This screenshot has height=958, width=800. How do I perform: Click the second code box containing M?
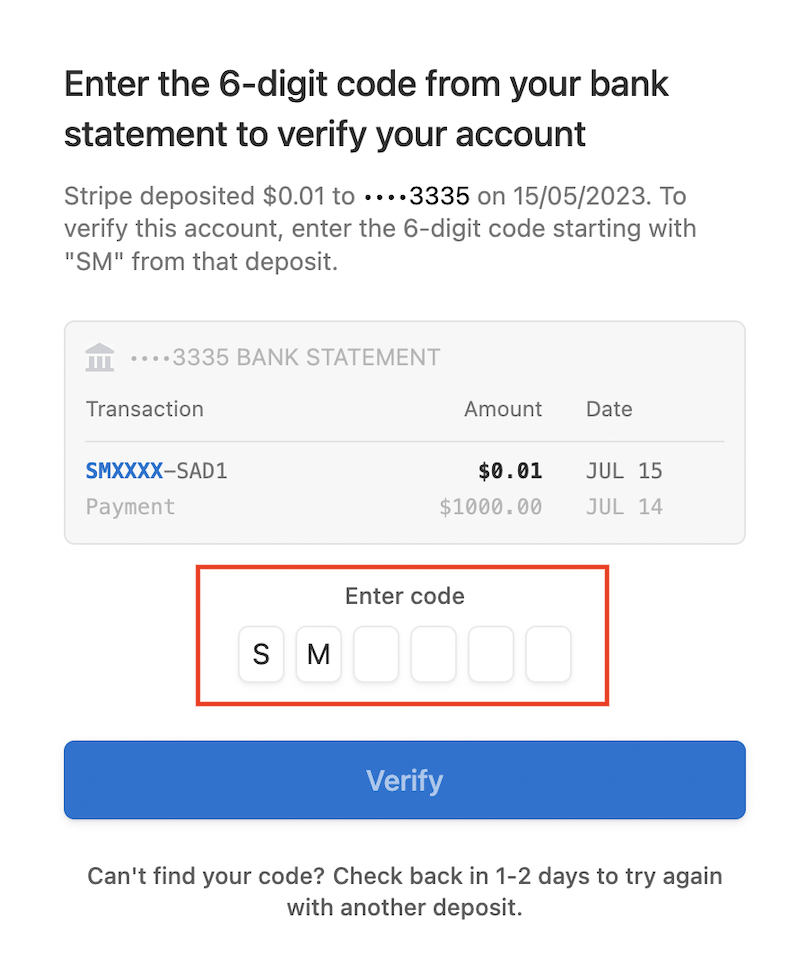click(x=319, y=655)
